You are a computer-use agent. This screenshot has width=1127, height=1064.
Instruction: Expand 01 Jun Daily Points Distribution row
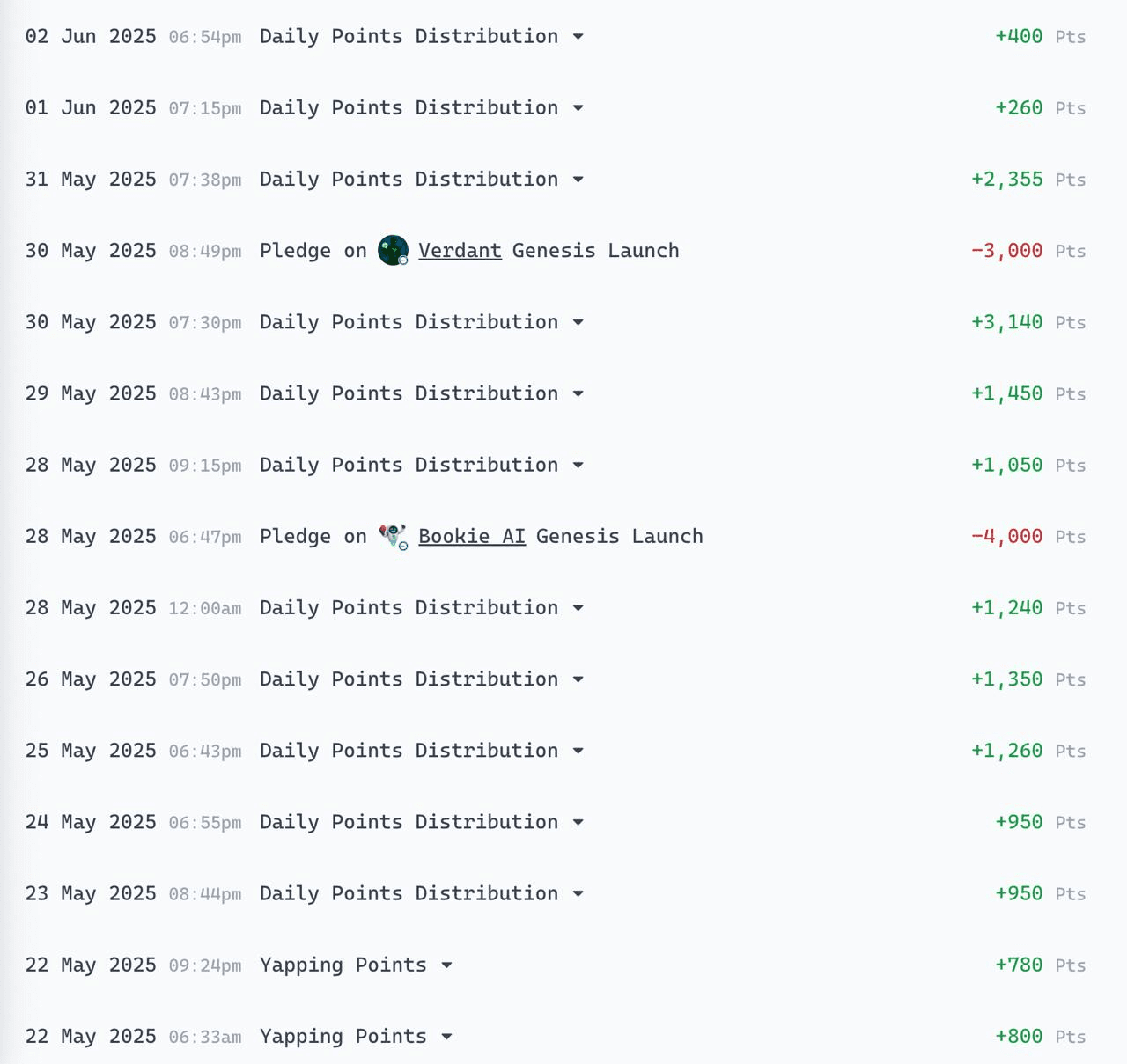tap(578, 108)
